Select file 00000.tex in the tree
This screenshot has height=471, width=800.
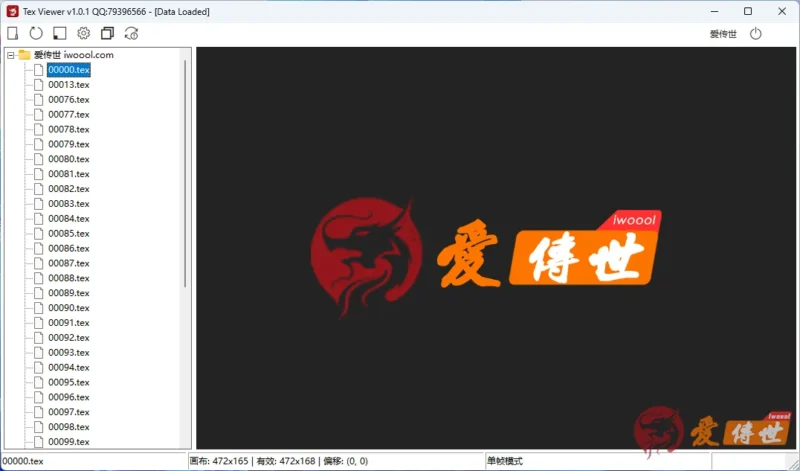(69, 70)
